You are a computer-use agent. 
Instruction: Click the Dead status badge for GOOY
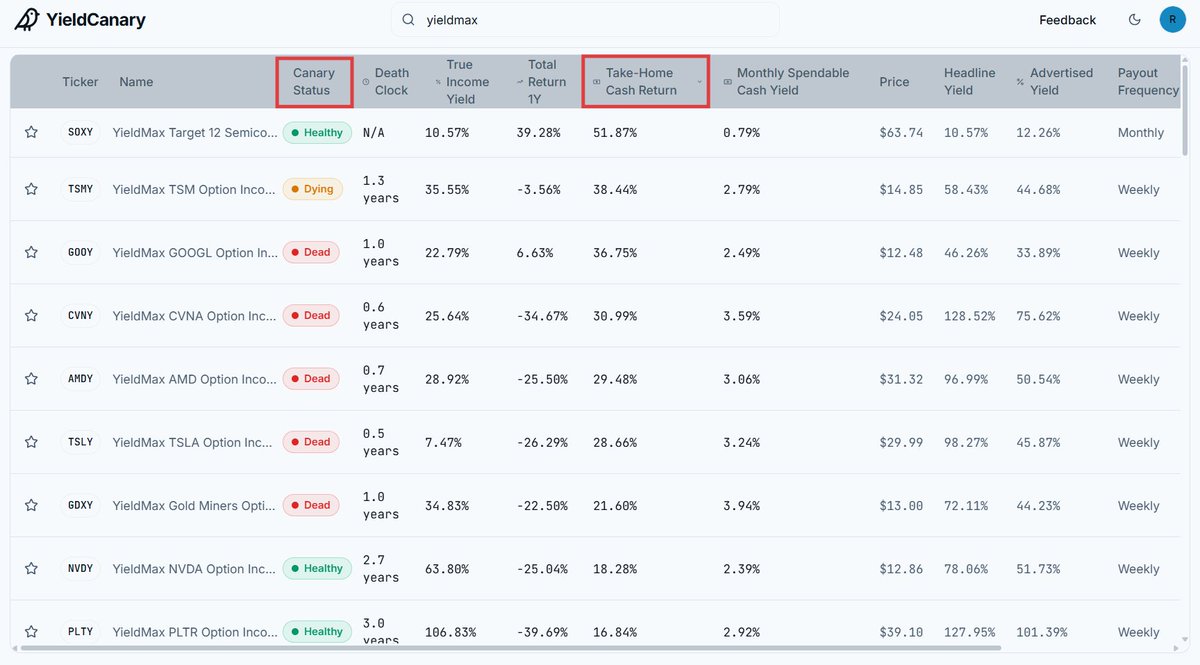pyautogui.click(x=311, y=252)
